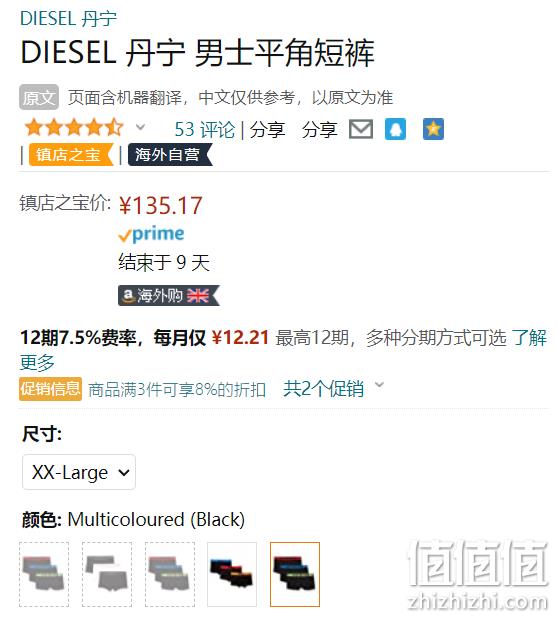Viewport: 557px width, 619px height.
Task: Open the XX-Large size dropdown
Action: click(x=79, y=472)
